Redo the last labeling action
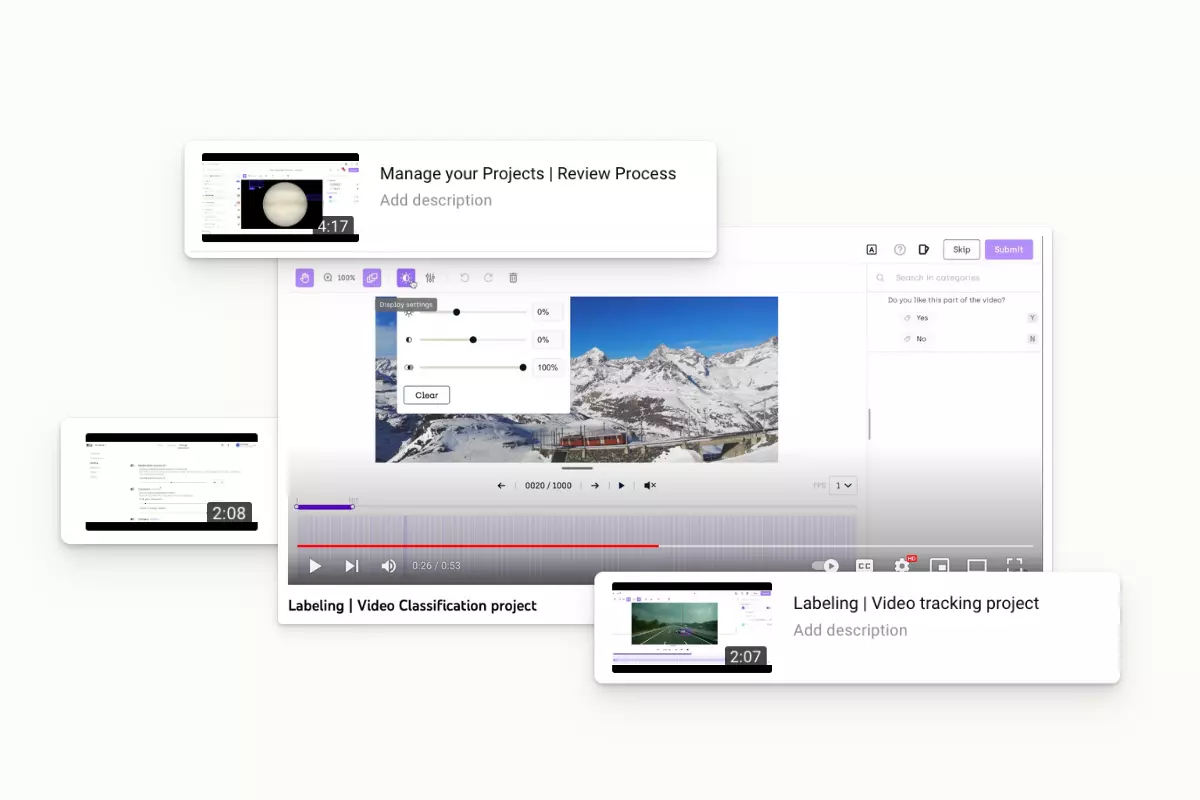The width and height of the screenshot is (1200, 800). click(x=488, y=278)
